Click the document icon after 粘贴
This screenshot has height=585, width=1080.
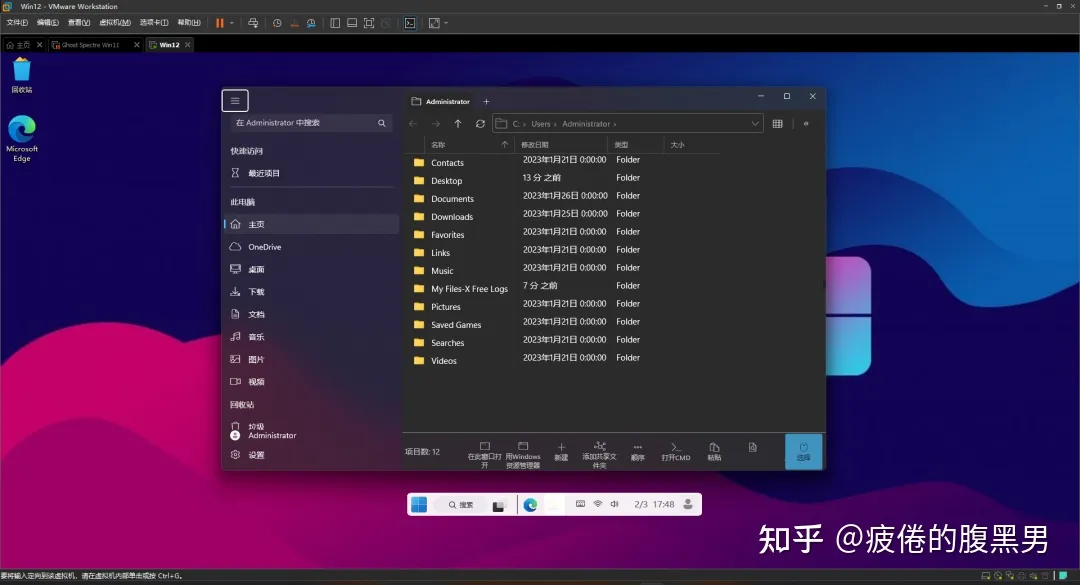pyautogui.click(x=752, y=448)
